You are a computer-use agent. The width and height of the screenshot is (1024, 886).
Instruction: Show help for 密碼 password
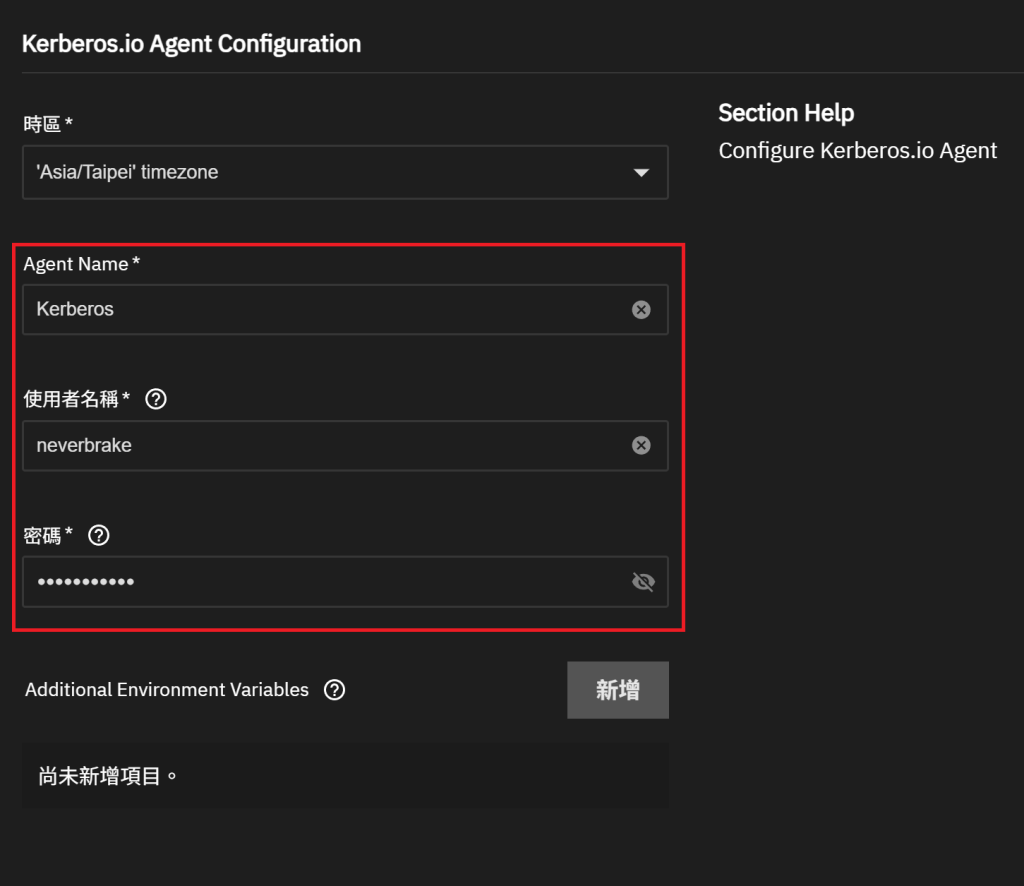pos(99,535)
